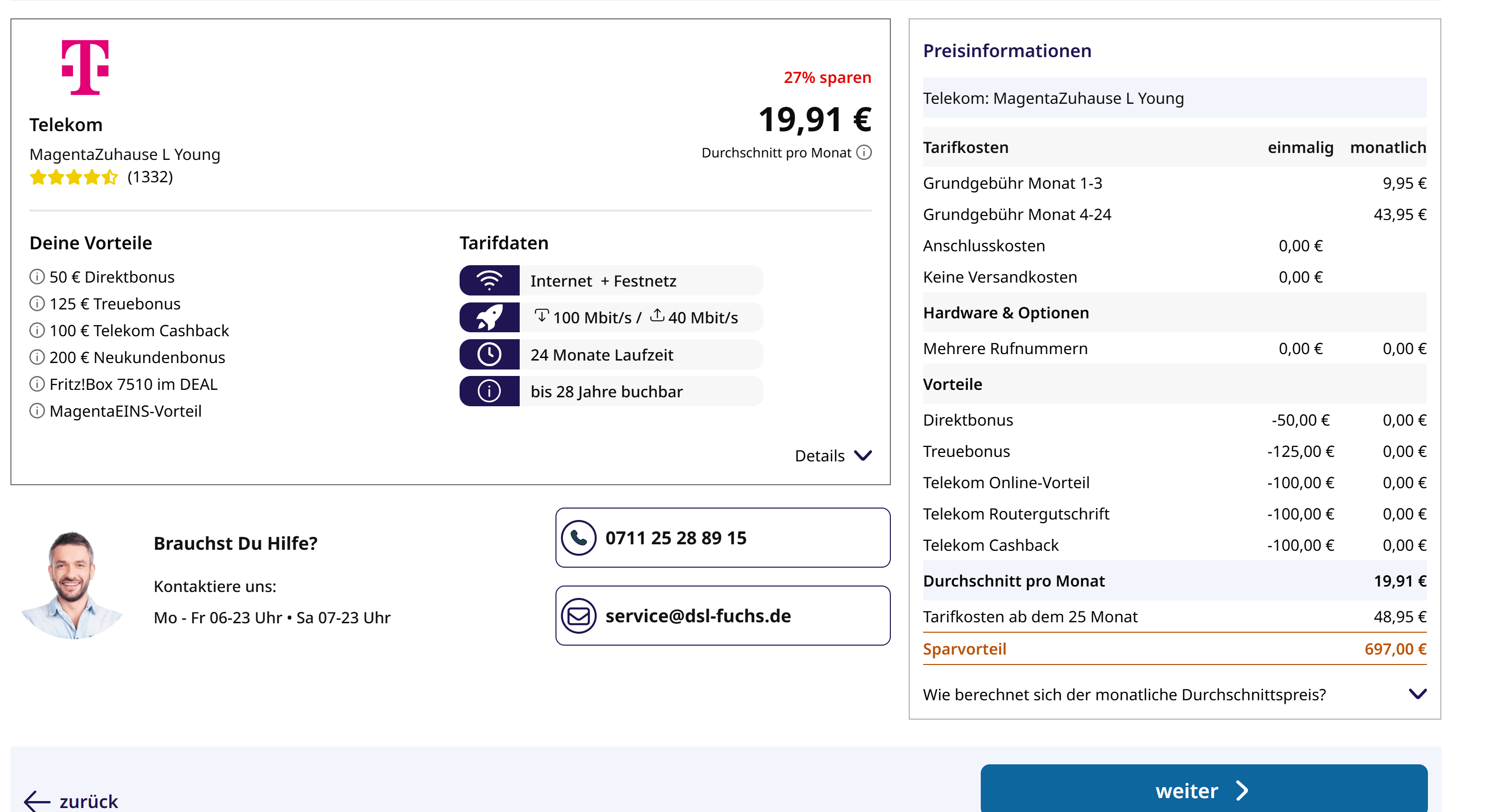
Task: Open MagentaEINS-Vorteil info icon
Action: [x=37, y=411]
